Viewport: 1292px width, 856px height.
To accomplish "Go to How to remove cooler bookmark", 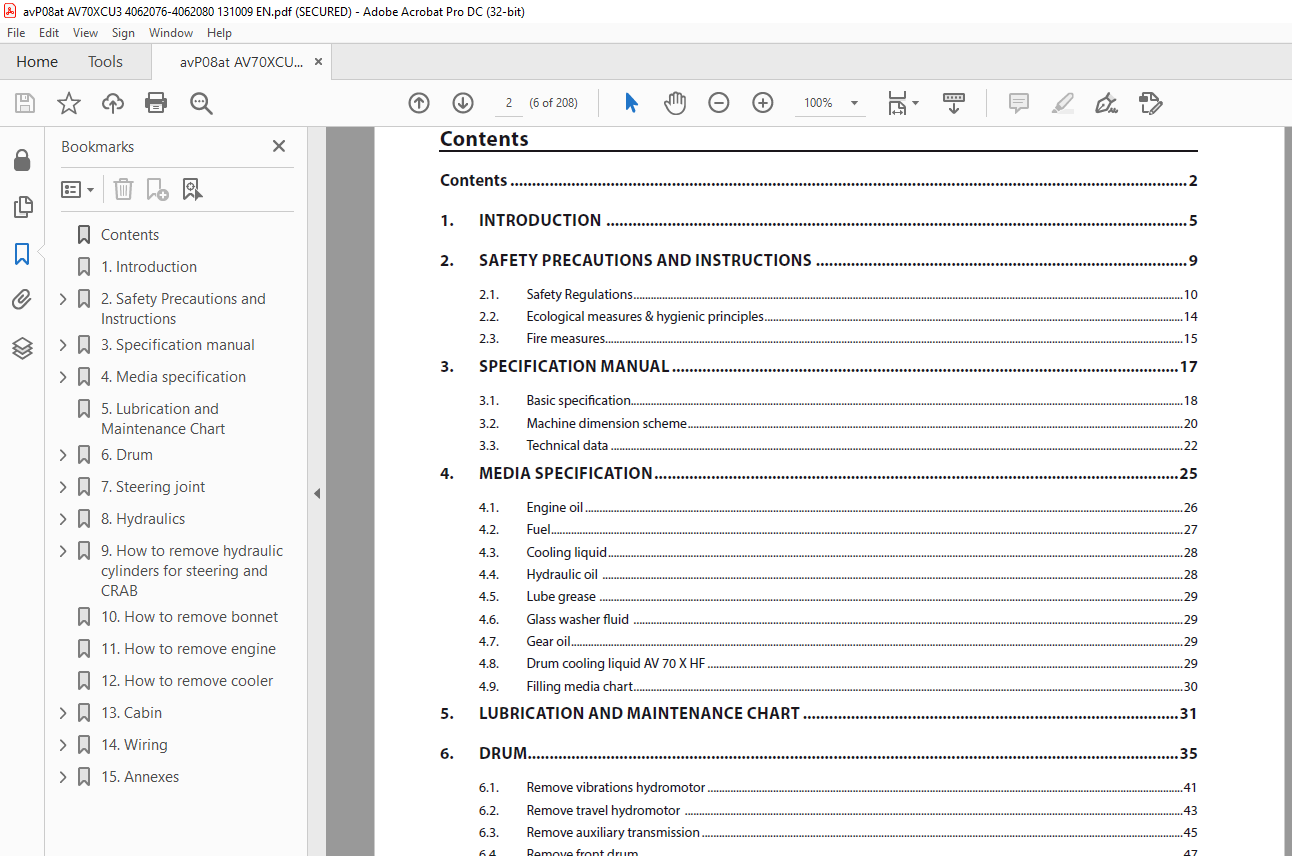I will (187, 681).
